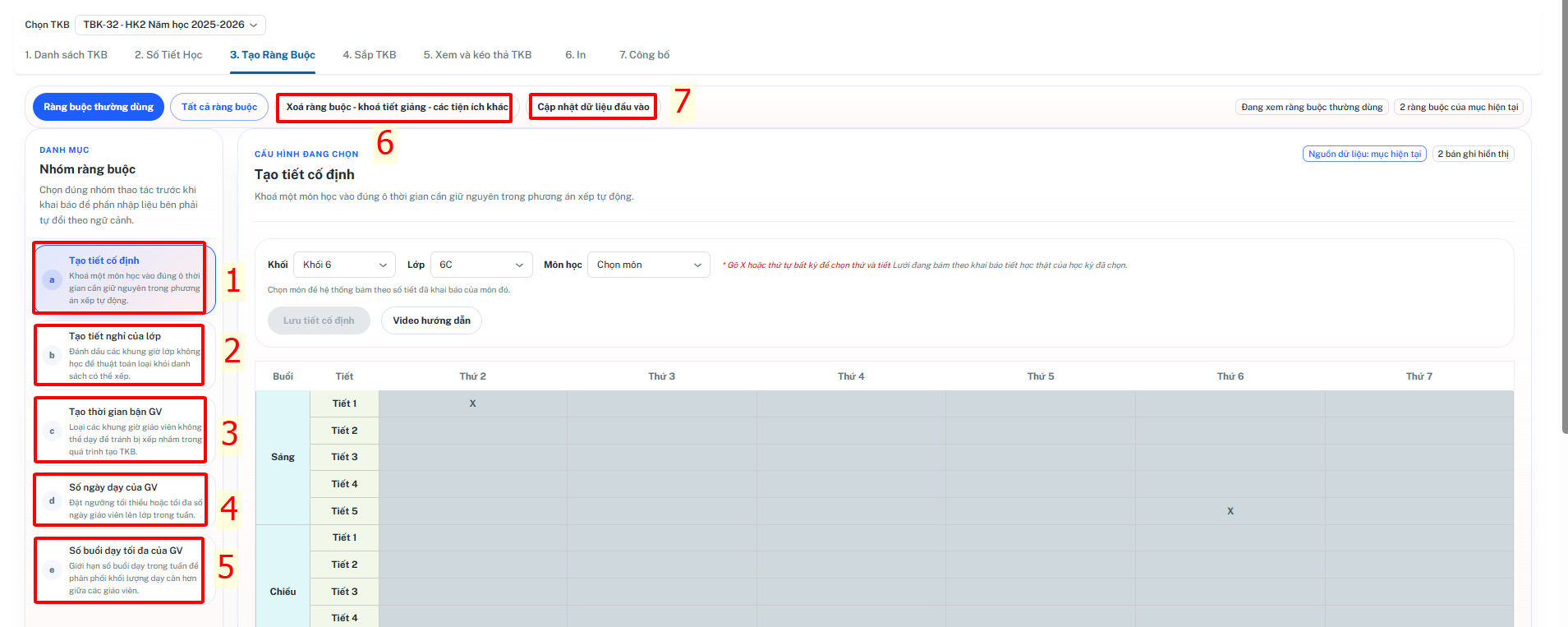Click the 'Đang xem ràng buộc thường dùng' badge

coord(1312,107)
